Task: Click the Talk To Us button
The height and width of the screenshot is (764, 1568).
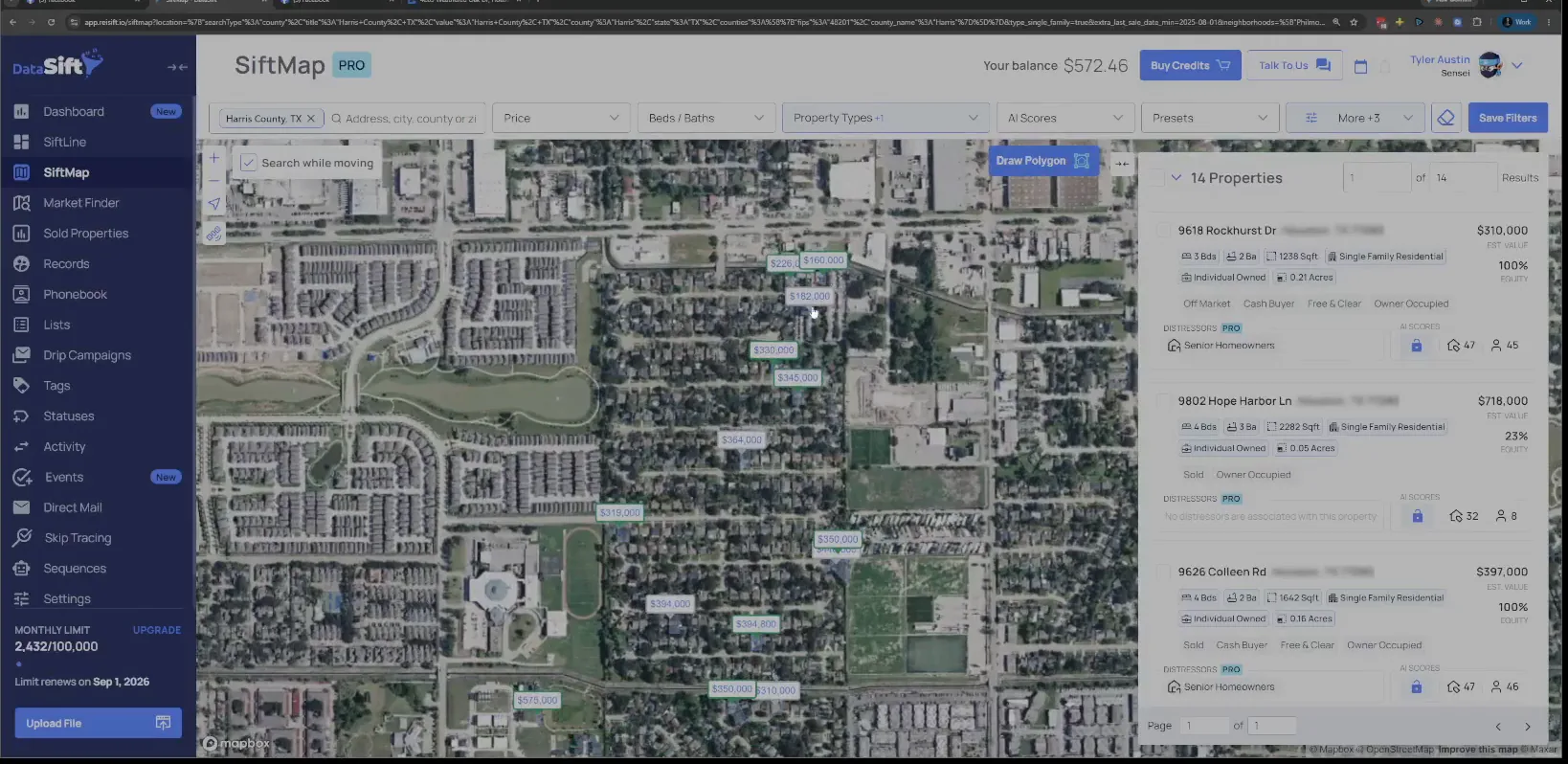Action: point(1294,65)
